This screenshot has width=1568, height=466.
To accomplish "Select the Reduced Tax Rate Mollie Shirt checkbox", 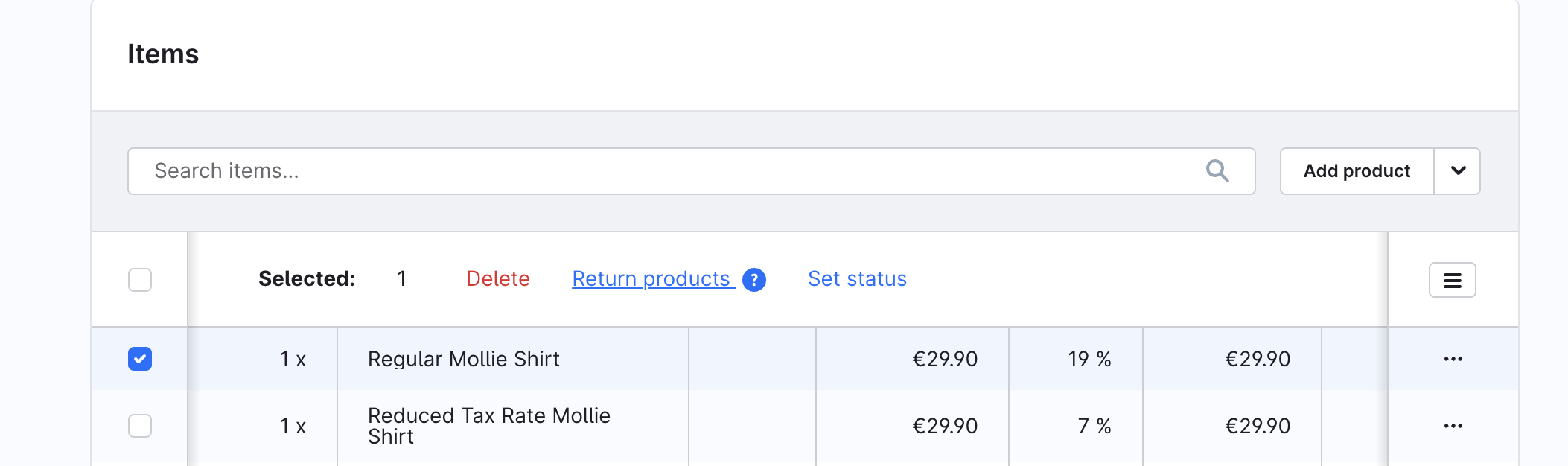I will 140,426.
